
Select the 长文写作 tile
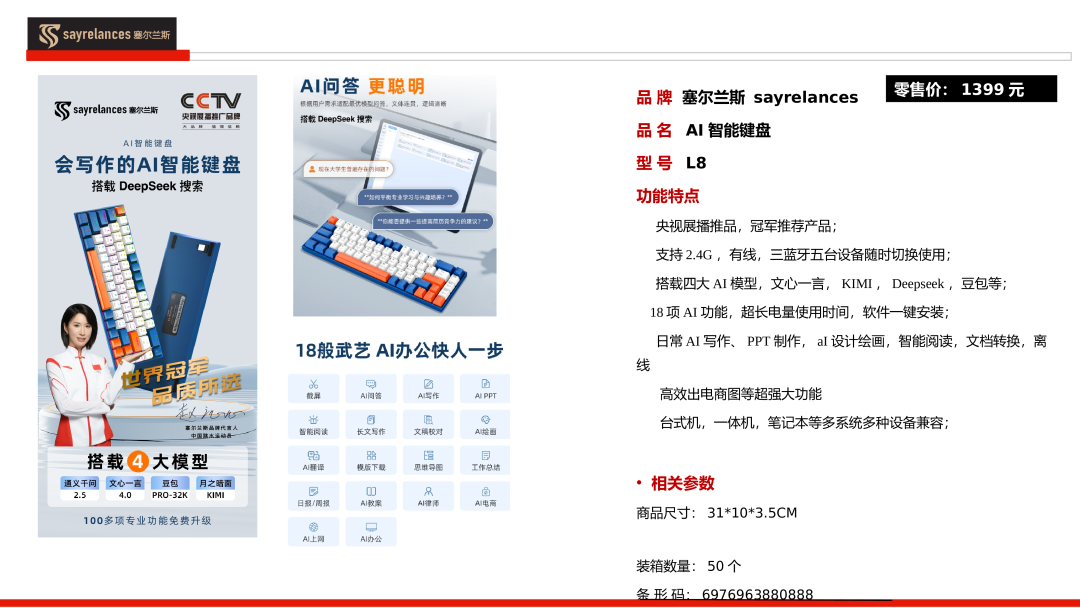371,424
